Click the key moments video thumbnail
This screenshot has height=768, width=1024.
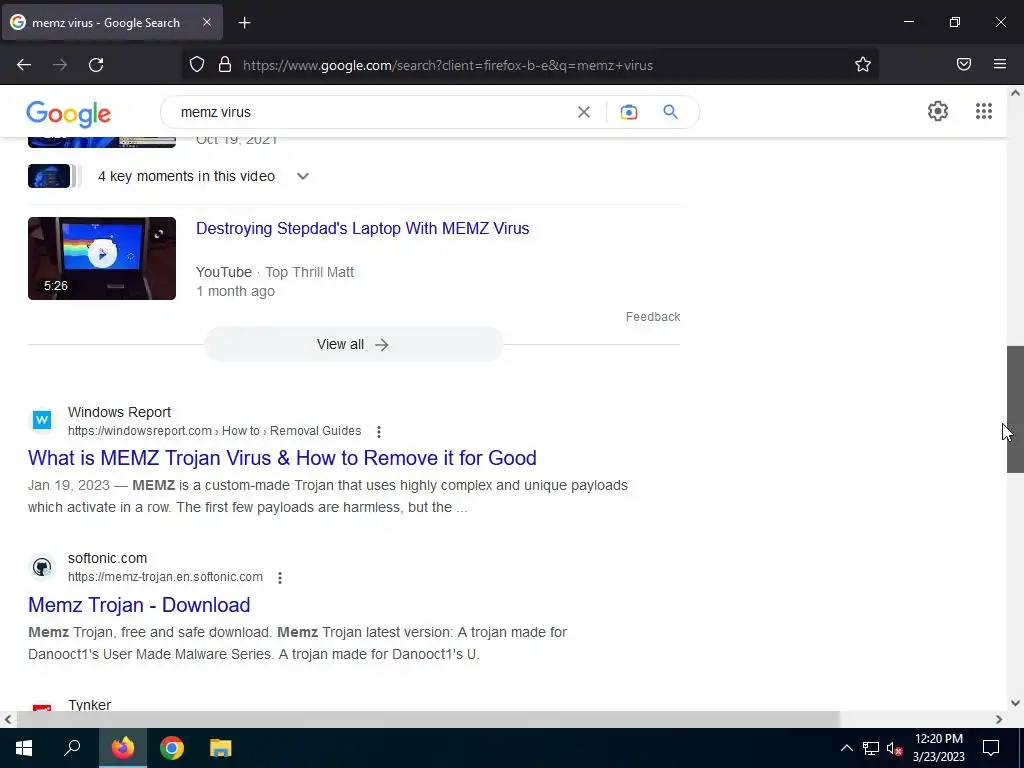point(49,176)
